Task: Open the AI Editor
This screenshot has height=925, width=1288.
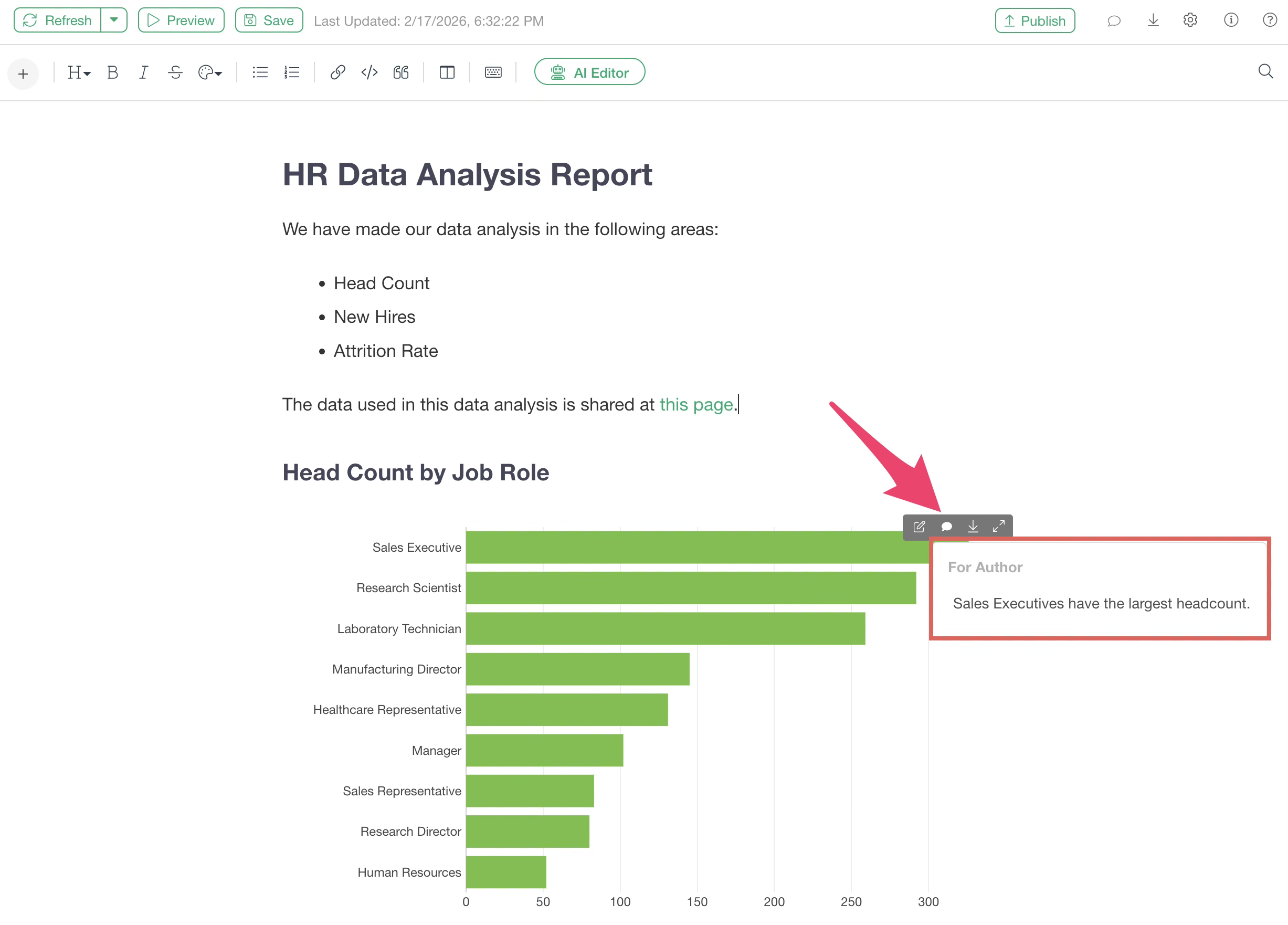Action: coord(589,72)
